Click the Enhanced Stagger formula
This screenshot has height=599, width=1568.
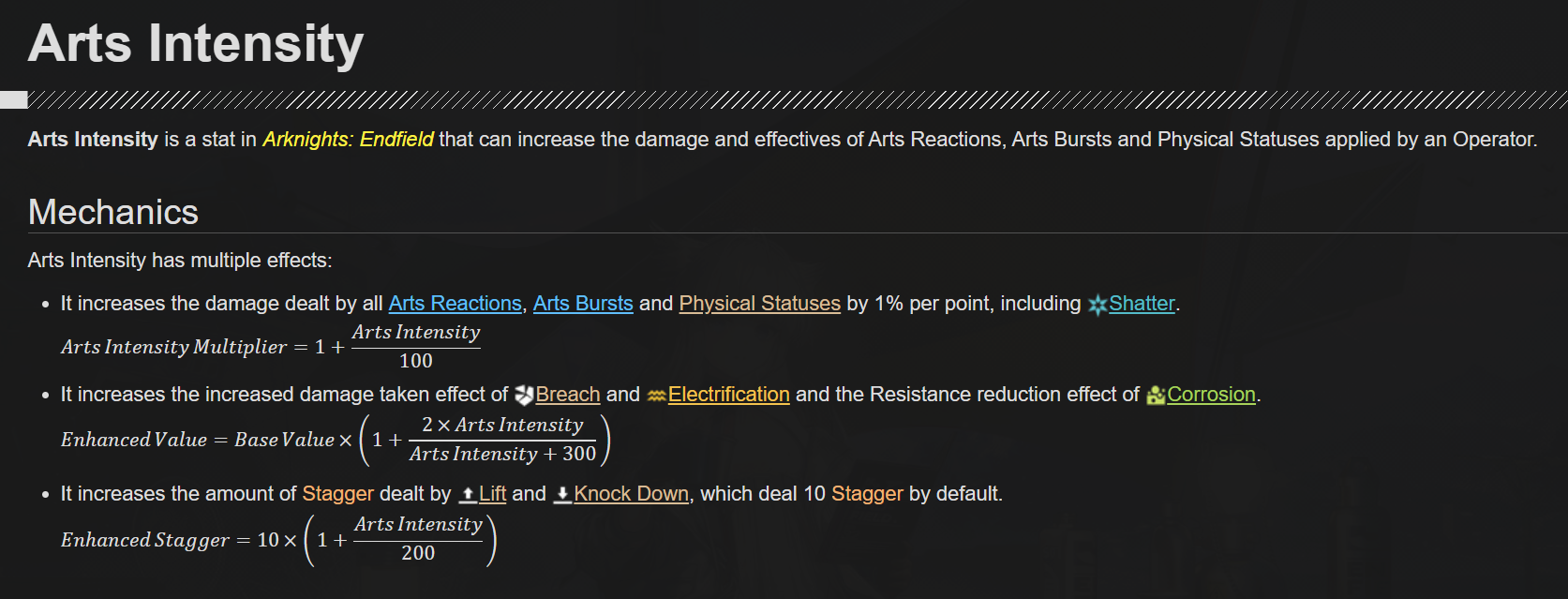tap(278, 540)
